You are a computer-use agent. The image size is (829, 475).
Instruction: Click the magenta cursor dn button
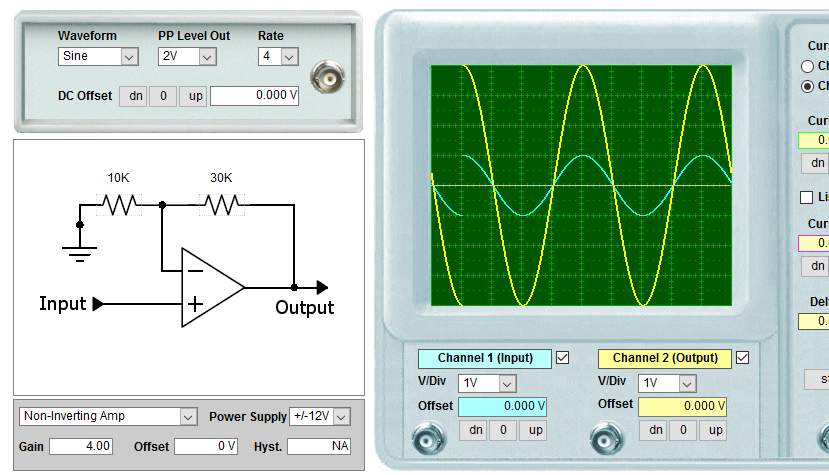[816, 266]
